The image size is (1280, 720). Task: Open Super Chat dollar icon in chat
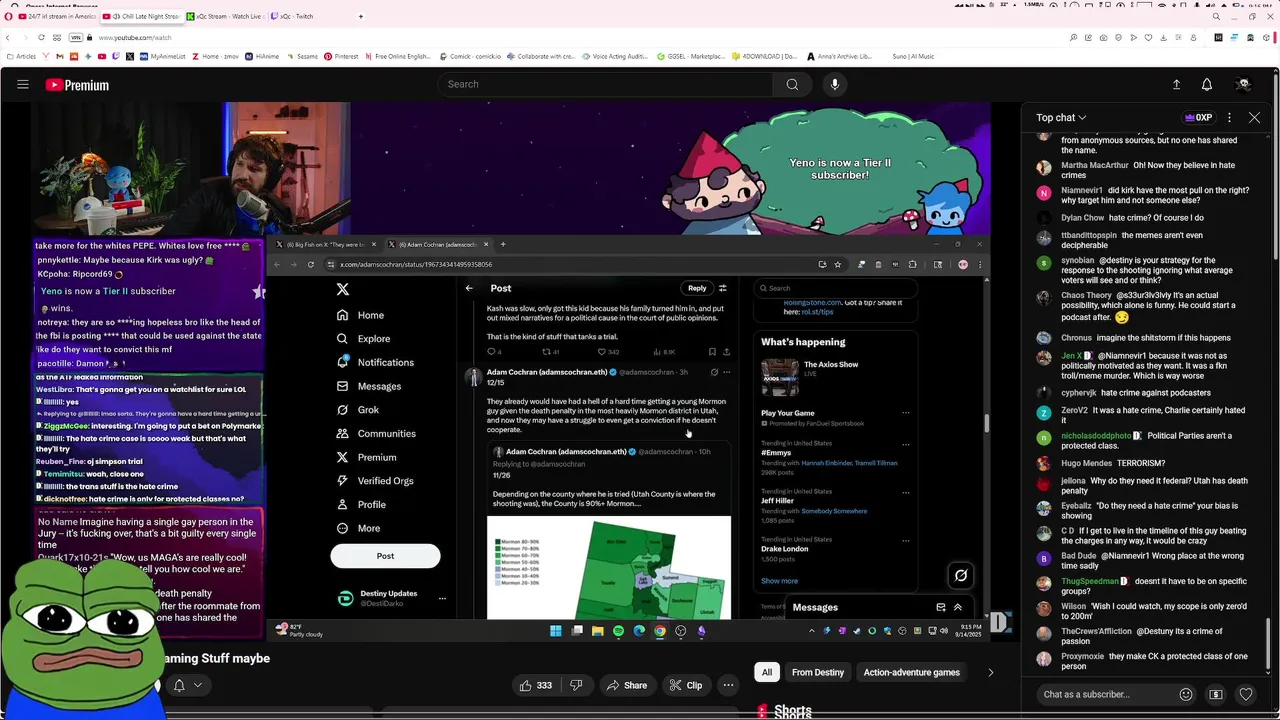click(1216, 694)
